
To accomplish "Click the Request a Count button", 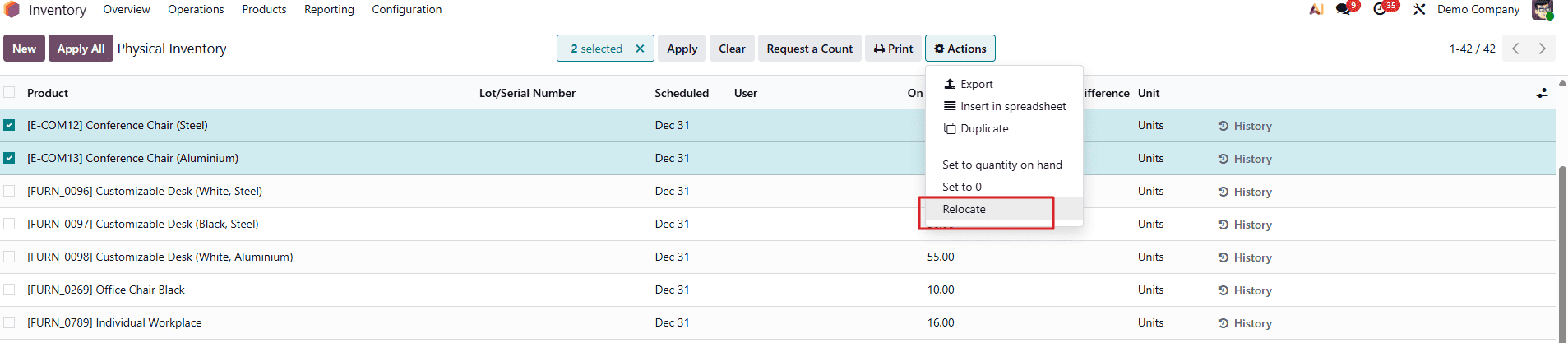I will pos(809,49).
